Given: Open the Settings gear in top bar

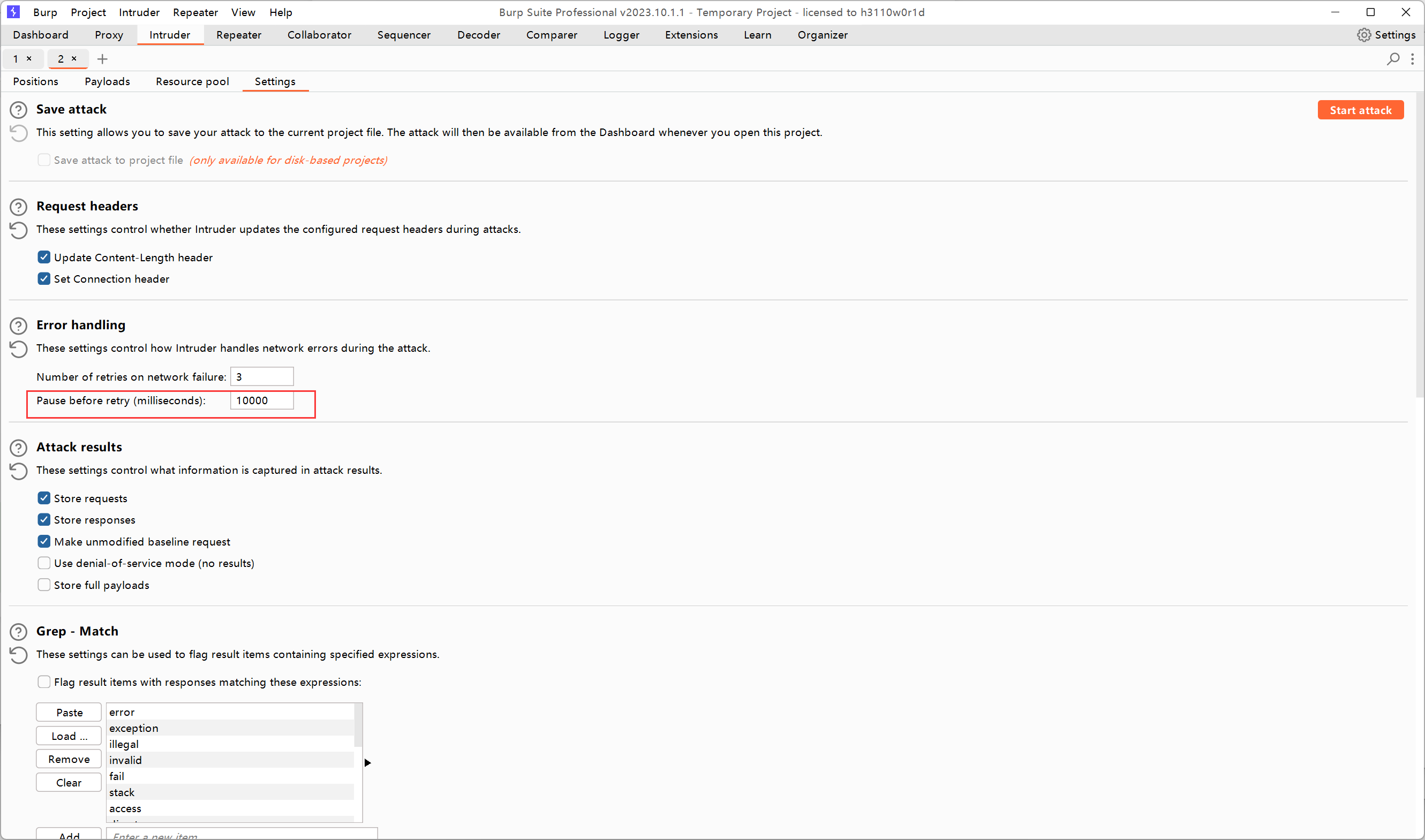Looking at the screenshot, I should click(1385, 35).
